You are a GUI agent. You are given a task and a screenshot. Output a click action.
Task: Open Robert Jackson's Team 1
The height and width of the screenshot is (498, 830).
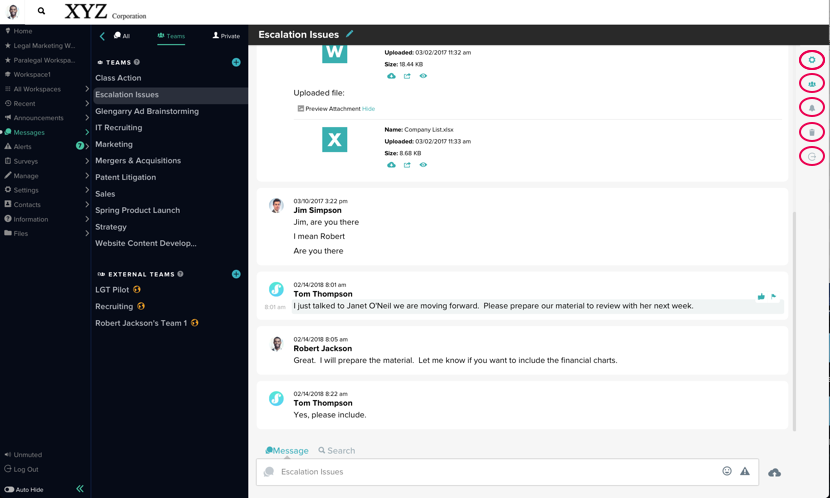point(141,323)
